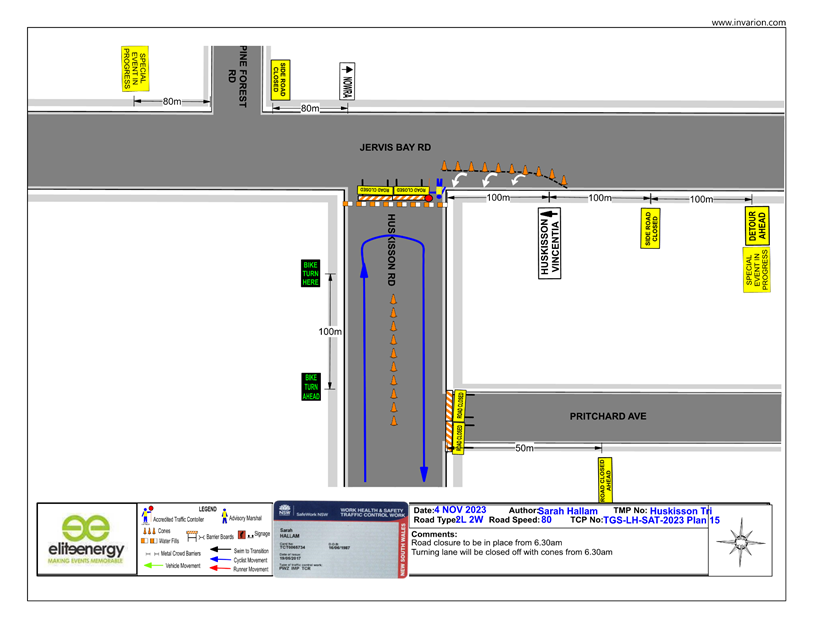
Task: Click the 4 NOV 2023 date field
Action: tap(460, 510)
